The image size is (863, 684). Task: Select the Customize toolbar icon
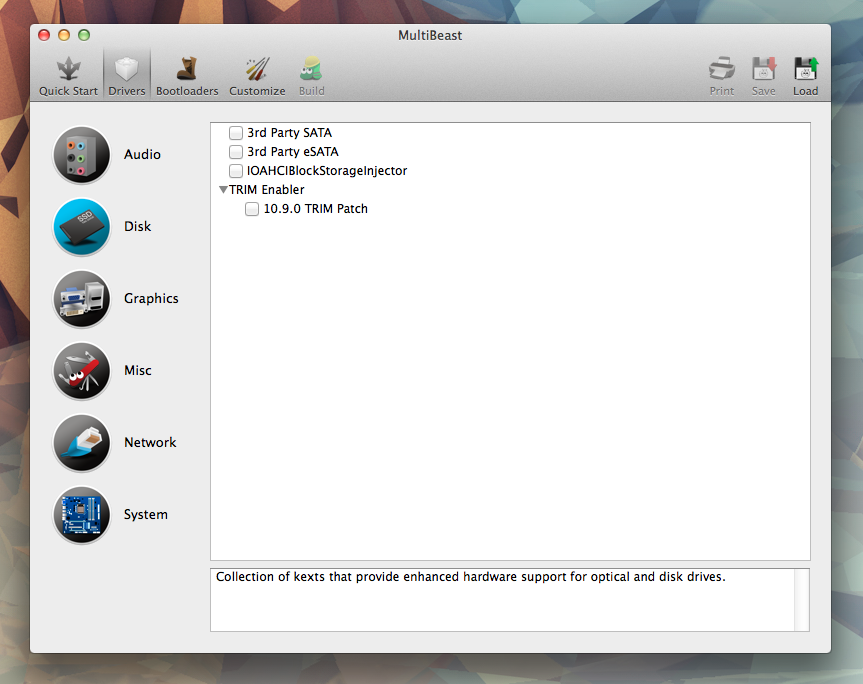coord(256,70)
